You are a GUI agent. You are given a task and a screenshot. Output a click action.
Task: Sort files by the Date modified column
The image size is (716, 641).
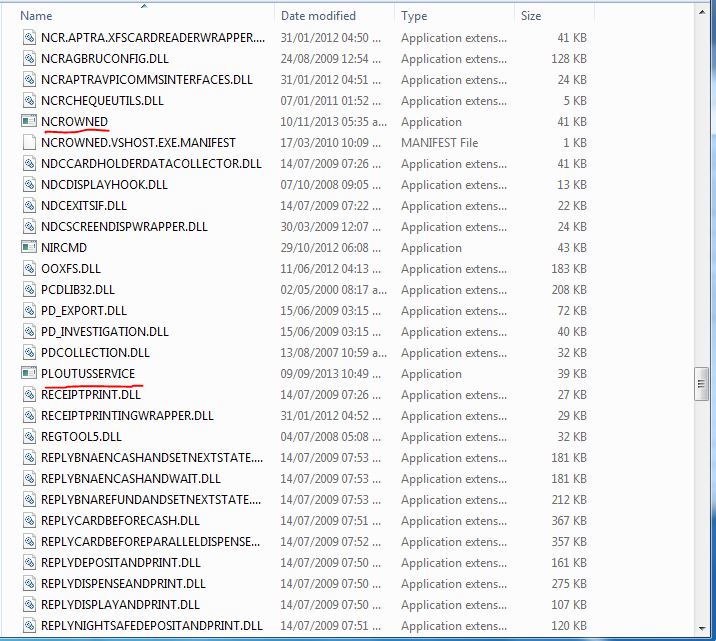point(318,16)
